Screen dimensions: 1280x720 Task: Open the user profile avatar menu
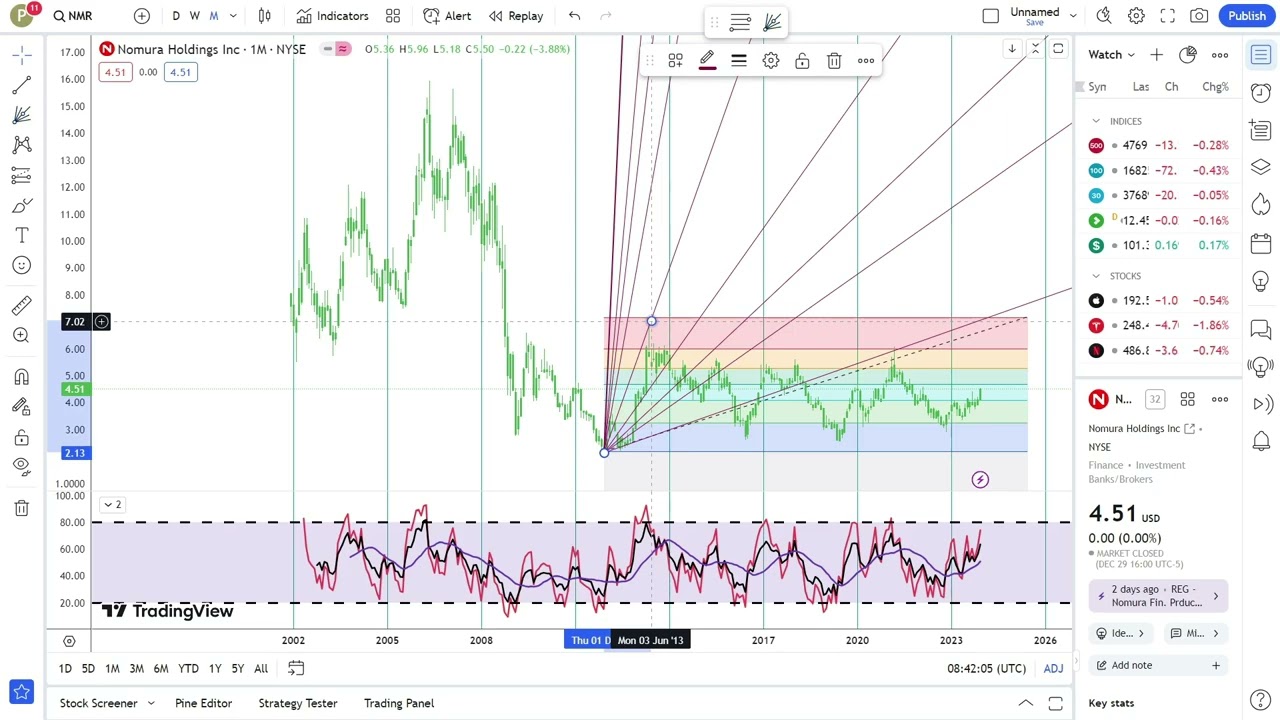(x=22, y=16)
